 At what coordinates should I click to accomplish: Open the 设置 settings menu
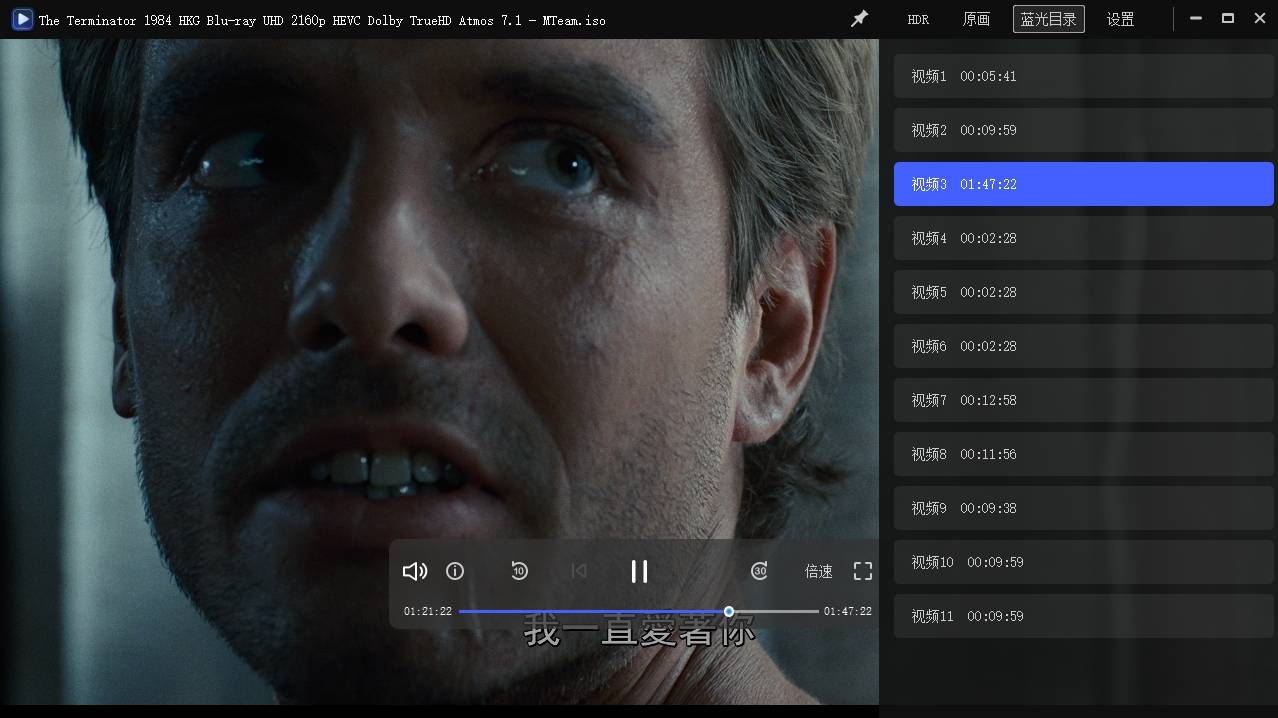[x=1120, y=19]
